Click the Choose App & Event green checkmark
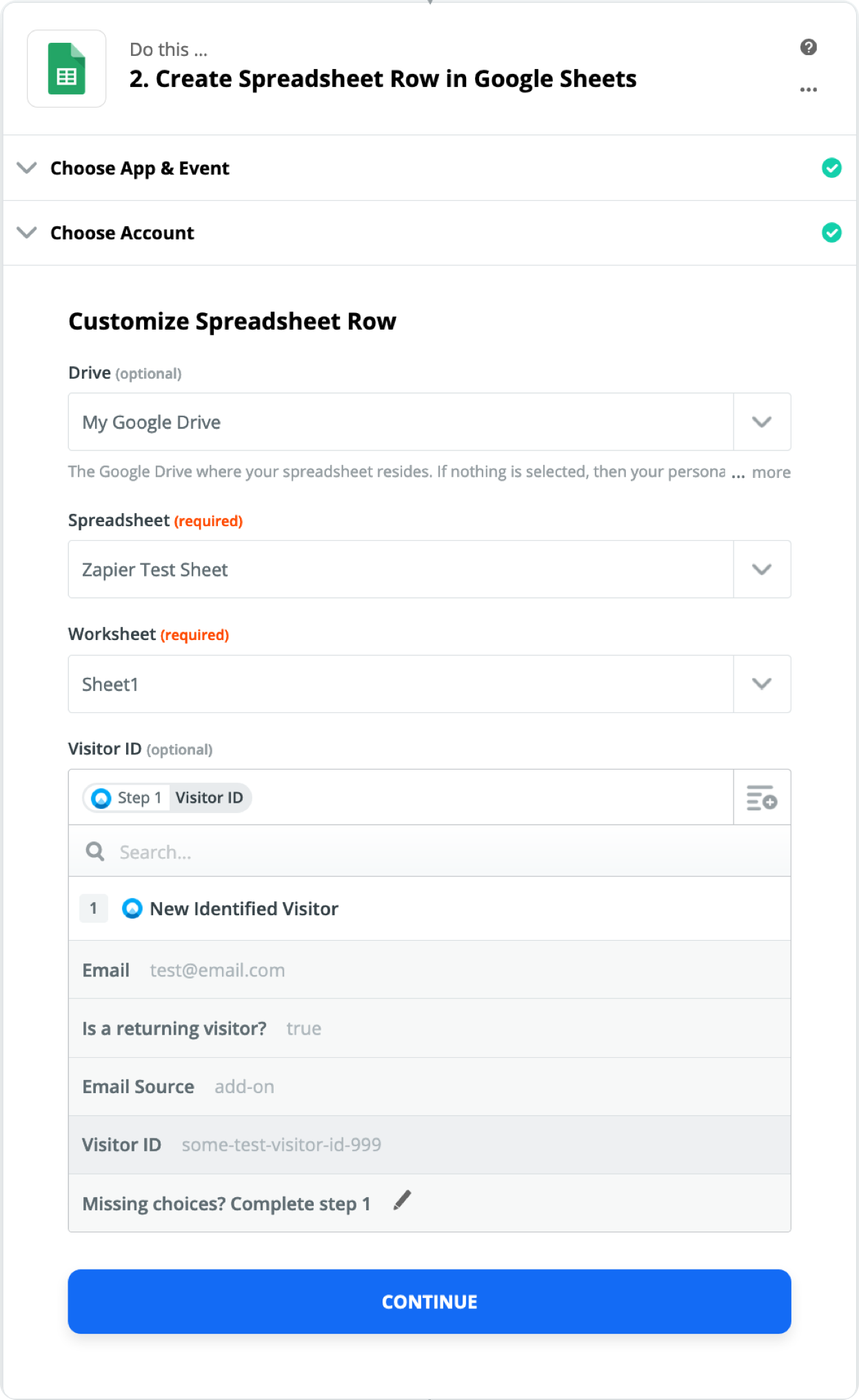 (x=831, y=168)
